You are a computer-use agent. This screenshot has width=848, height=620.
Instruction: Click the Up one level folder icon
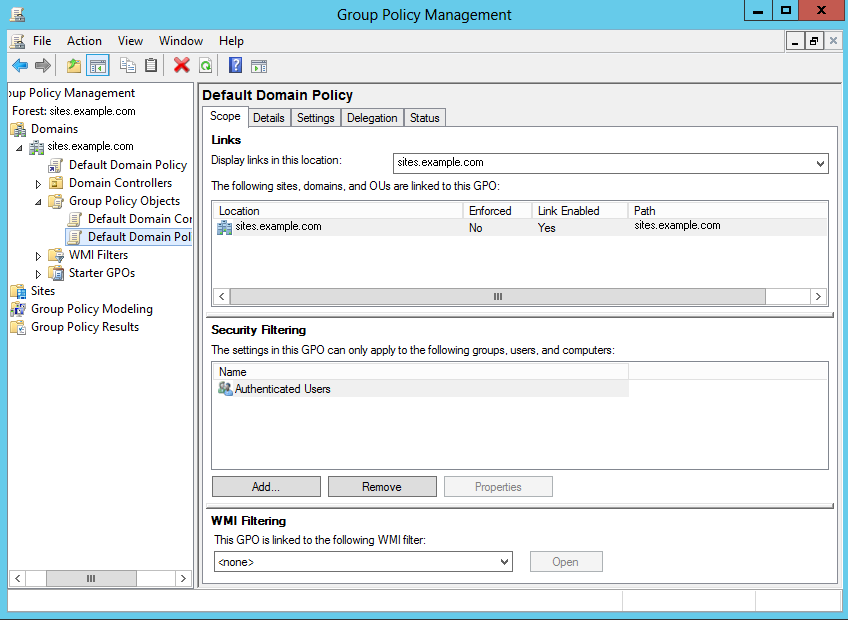[x=74, y=66]
